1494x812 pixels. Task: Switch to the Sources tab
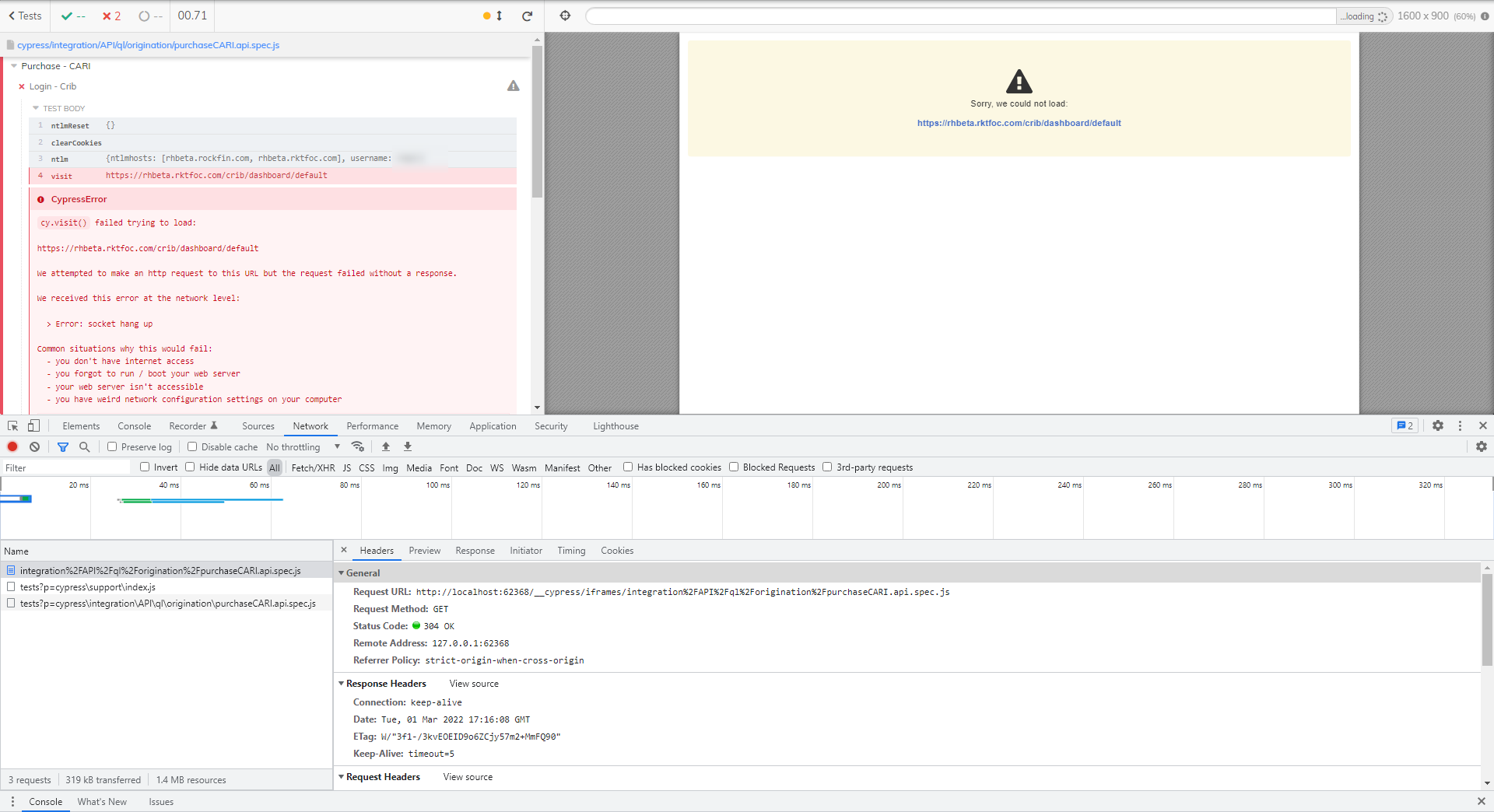click(258, 425)
